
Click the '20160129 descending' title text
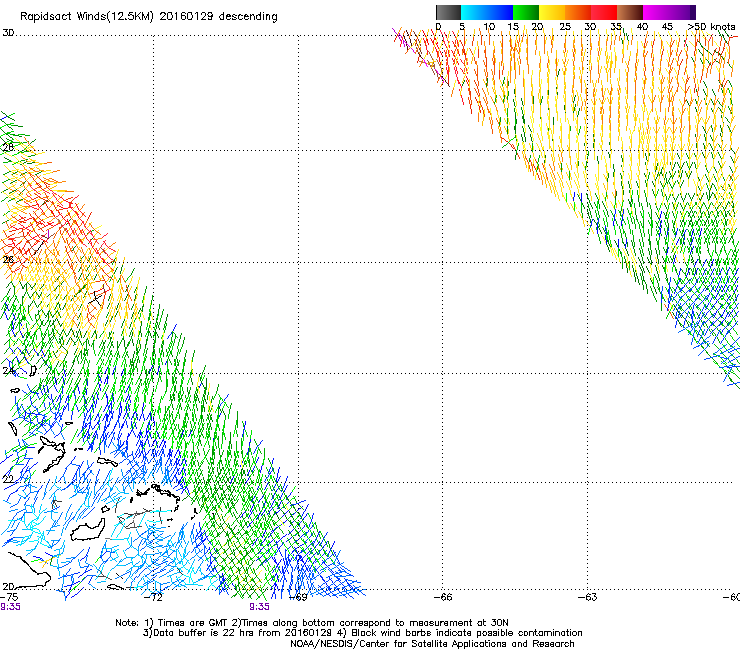(x=218, y=17)
